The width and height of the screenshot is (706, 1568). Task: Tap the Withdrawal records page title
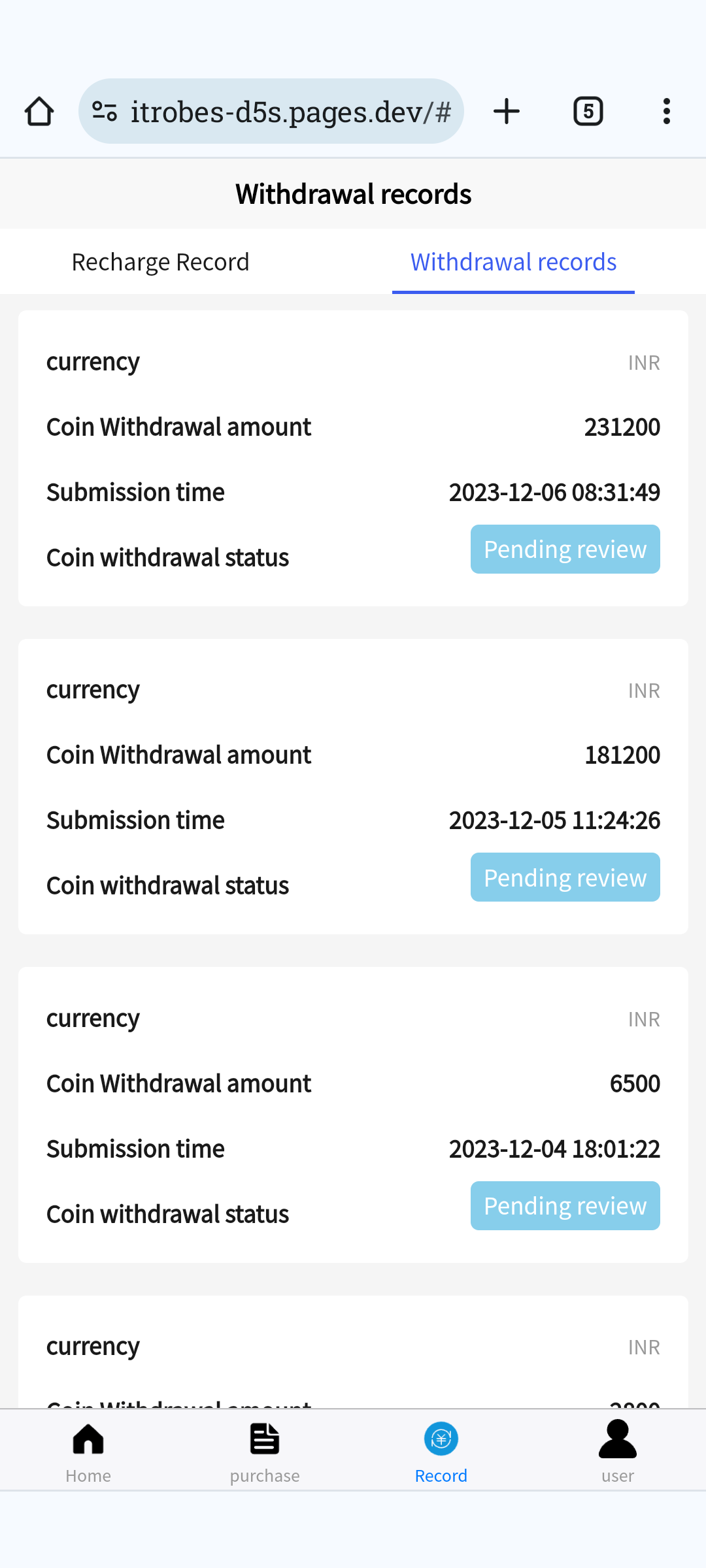(x=353, y=194)
